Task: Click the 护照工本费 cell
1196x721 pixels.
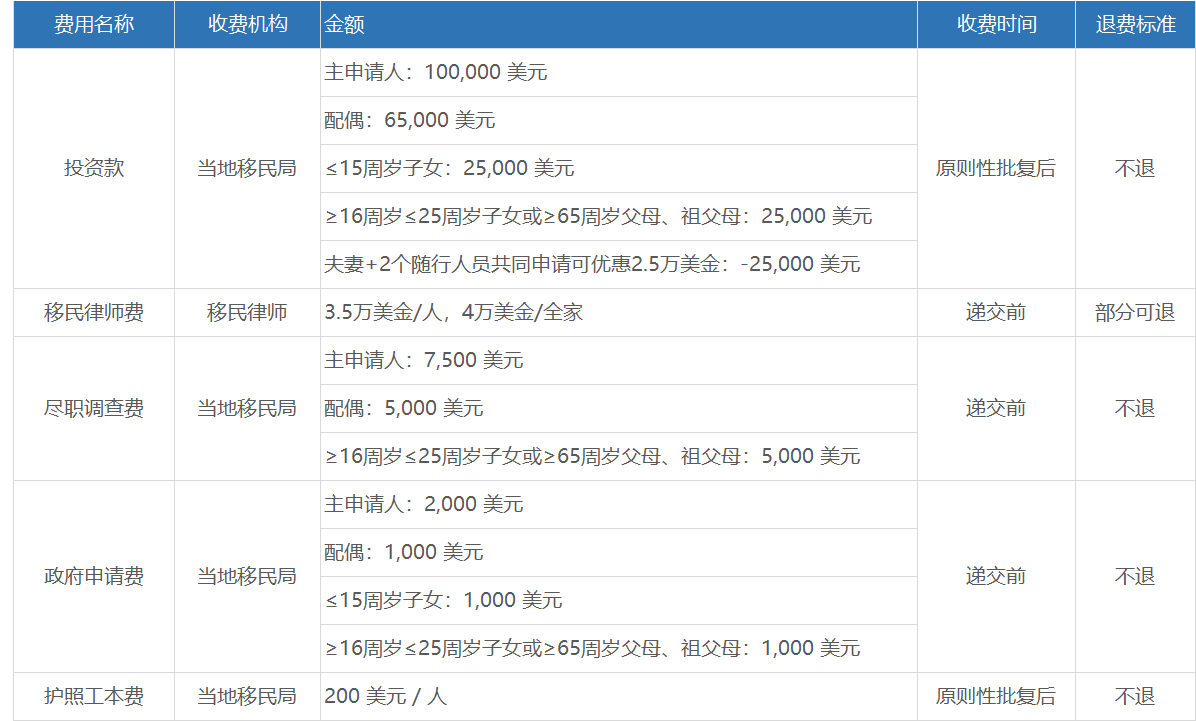Action: point(94,697)
